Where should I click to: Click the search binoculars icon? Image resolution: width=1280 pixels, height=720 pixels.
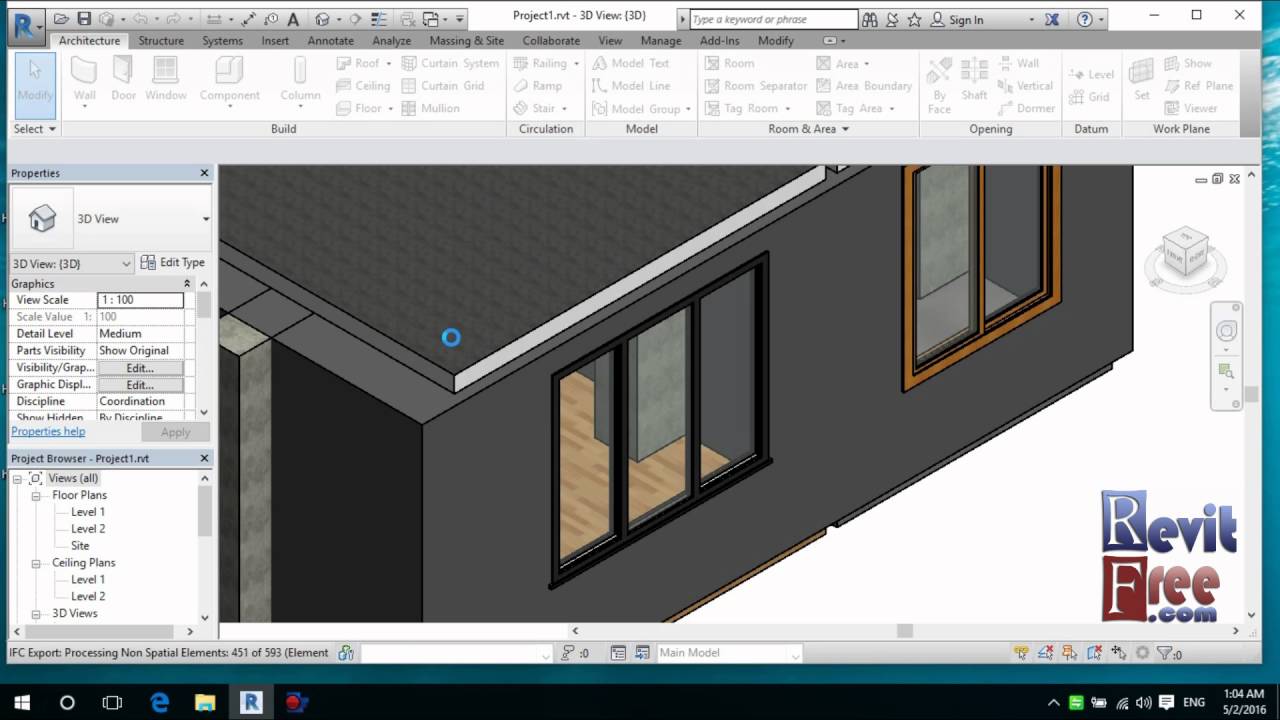(x=870, y=19)
